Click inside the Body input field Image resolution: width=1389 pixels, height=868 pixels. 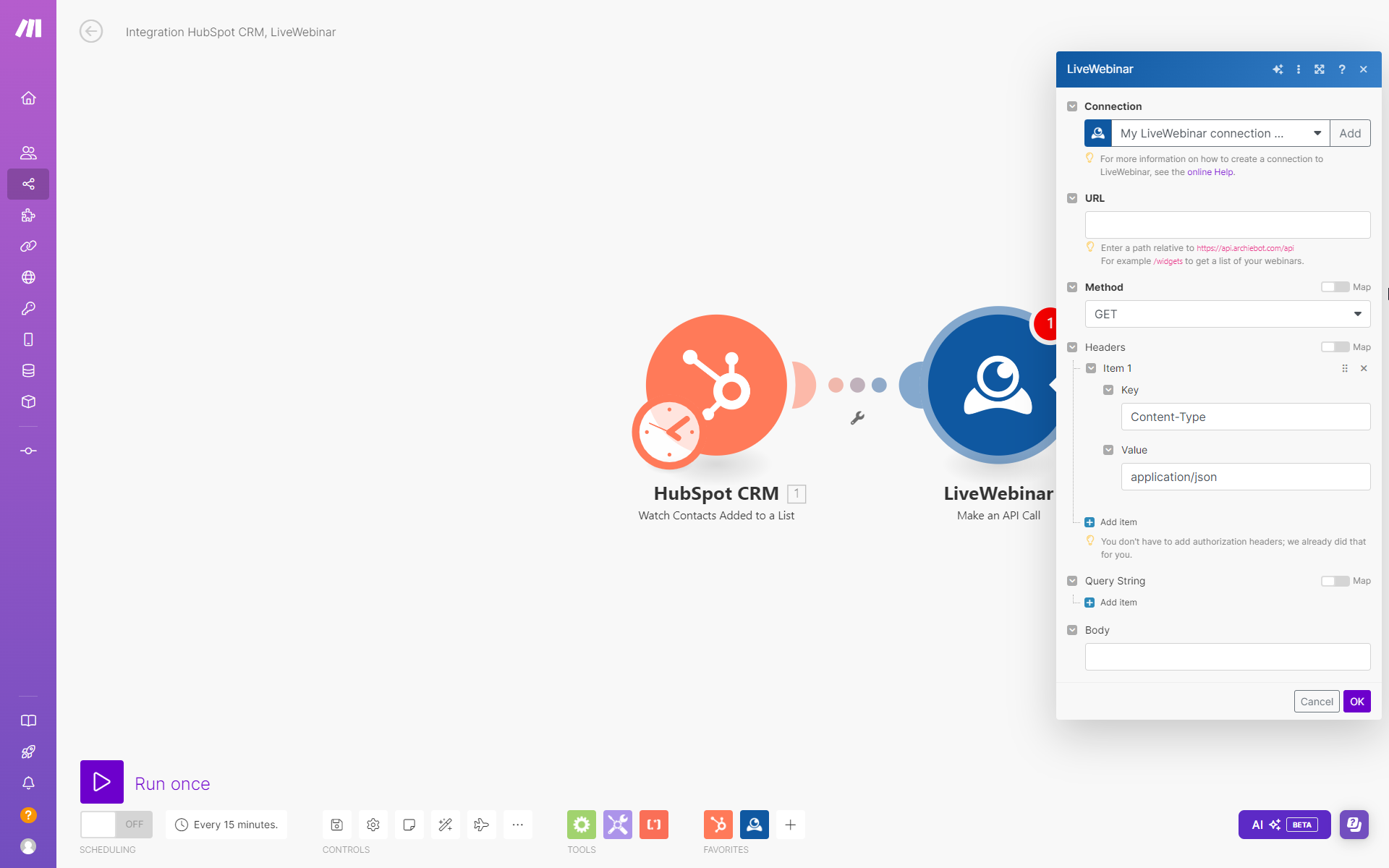pyautogui.click(x=1226, y=656)
